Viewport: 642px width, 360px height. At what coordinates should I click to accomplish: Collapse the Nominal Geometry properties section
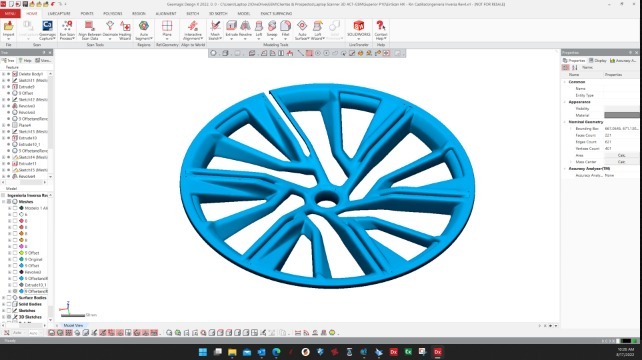click(x=565, y=122)
